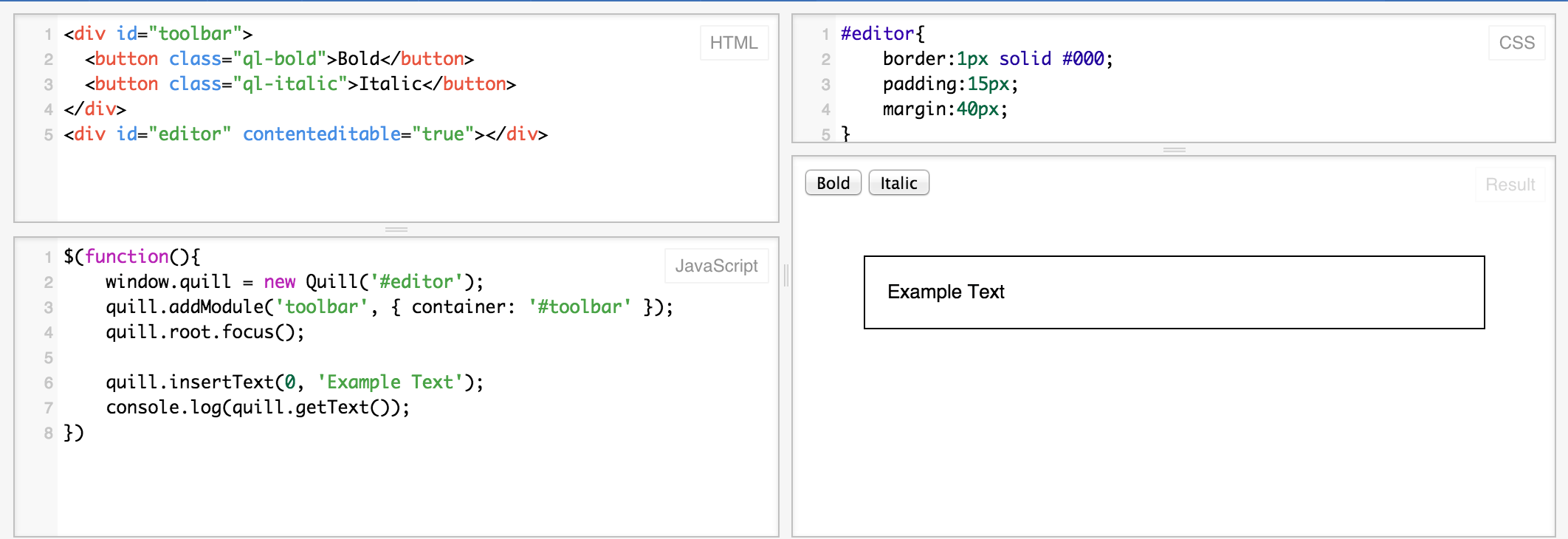Click inside the Example Text editor box
Image resolution: width=1568 pixels, height=539 pixels.
pyautogui.click(x=1174, y=292)
